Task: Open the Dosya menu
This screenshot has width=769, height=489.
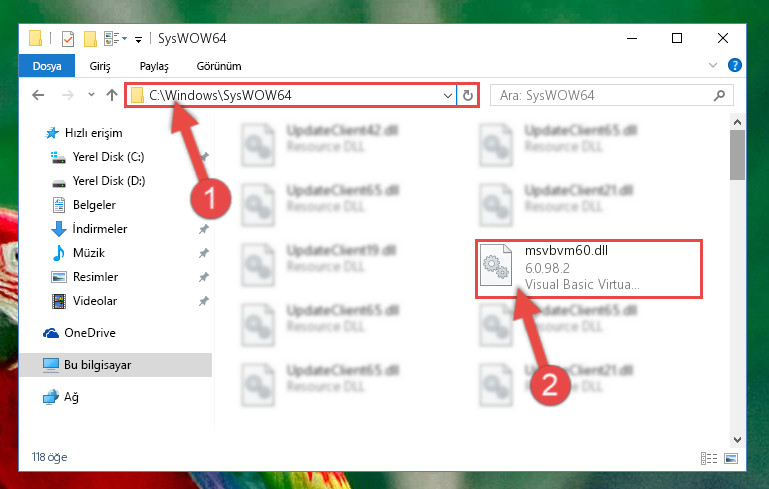Action: click(47, 66)
